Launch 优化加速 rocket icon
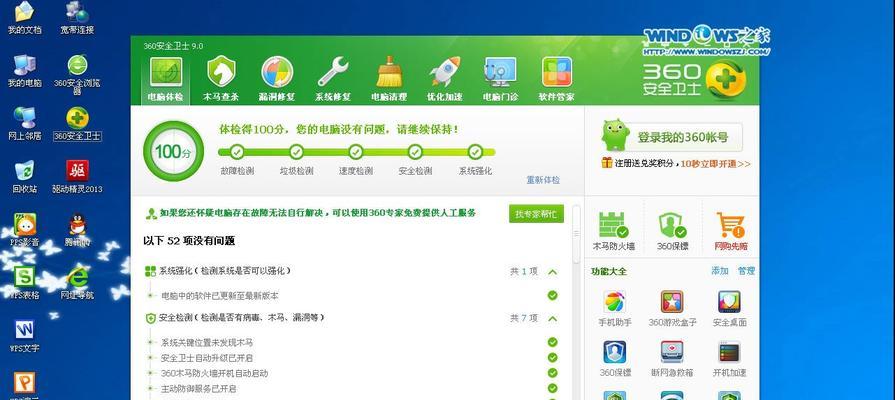 pos(445,79)
